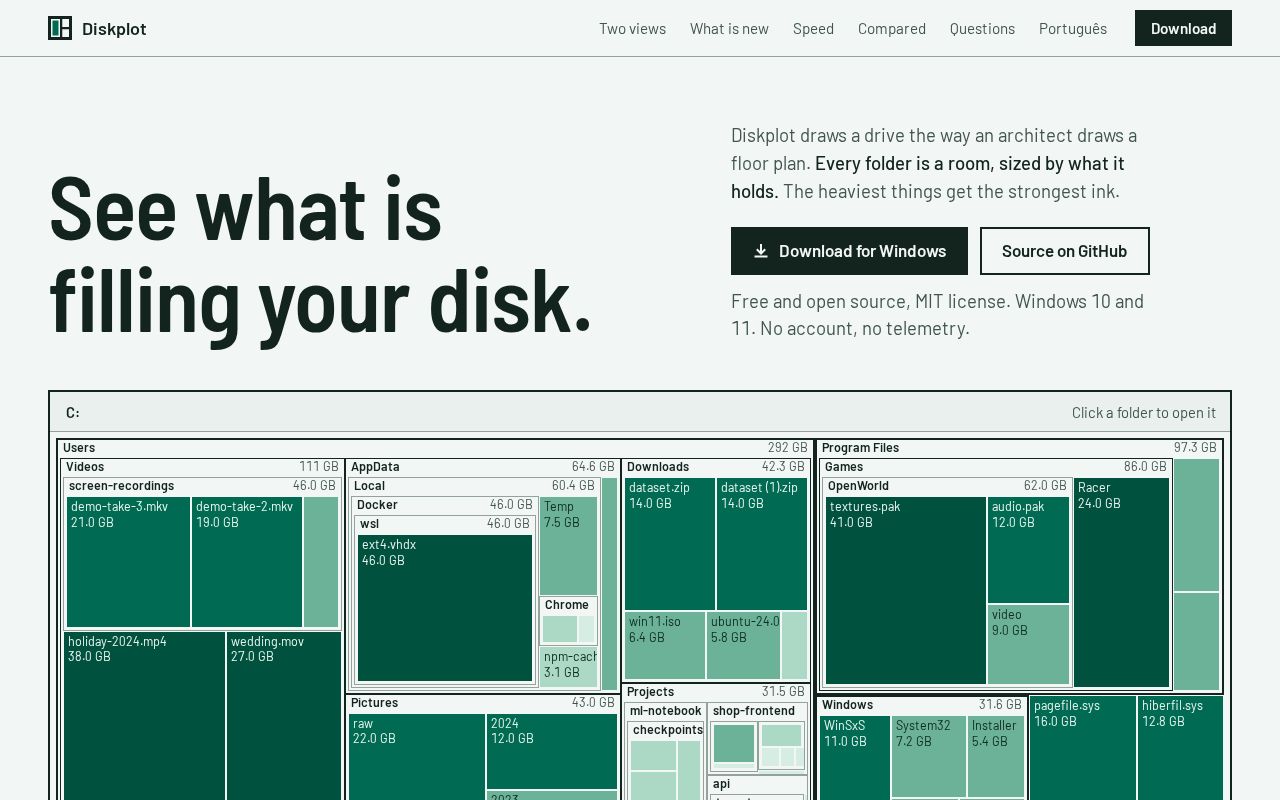Screen dimensions: 1280x800
Task: Open the Downloads folder header
Action: click(715, 467)
